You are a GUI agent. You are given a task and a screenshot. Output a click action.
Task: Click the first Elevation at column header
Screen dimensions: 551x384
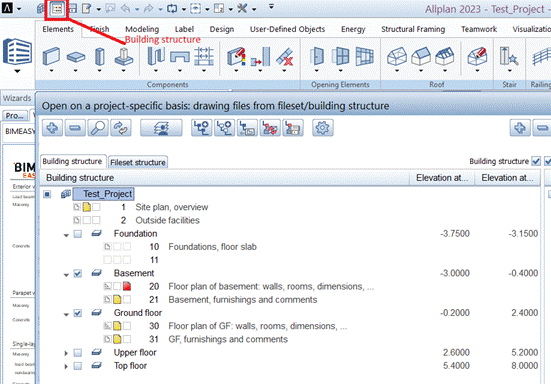442,178
